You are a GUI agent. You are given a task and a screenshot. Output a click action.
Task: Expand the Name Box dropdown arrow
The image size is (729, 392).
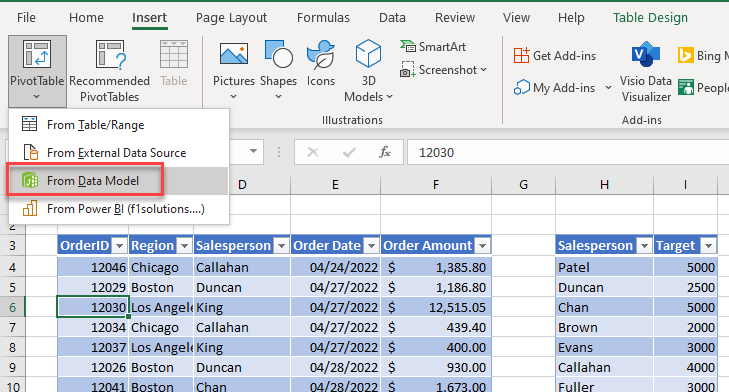point(253,152)
